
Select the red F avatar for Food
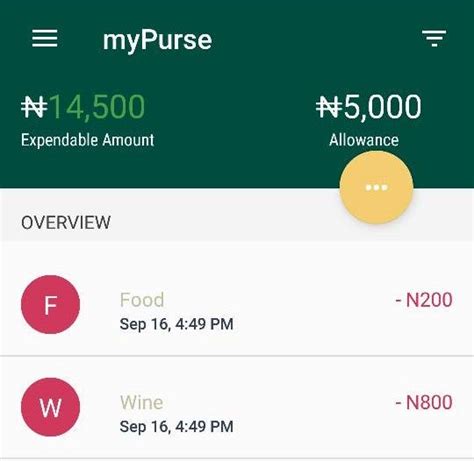(x=50, y=304)
